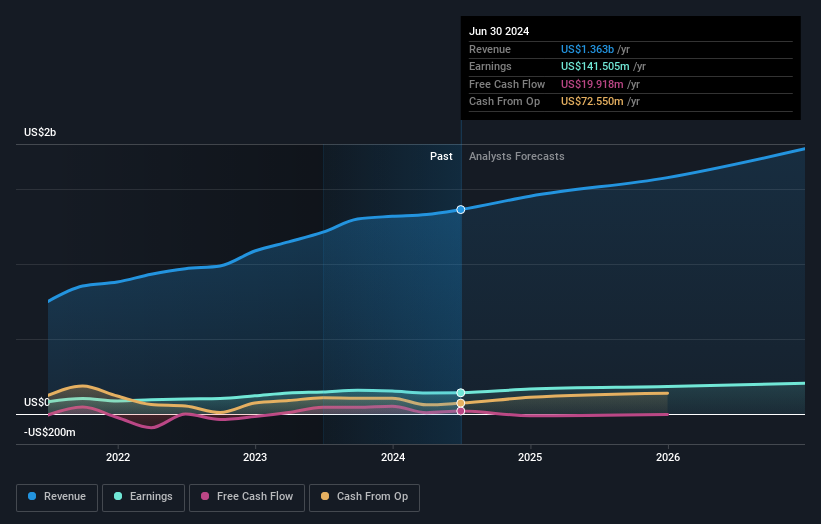821x524 pixels.
Task: Click the US$1.363b revenue value
Action: point(587,49)
